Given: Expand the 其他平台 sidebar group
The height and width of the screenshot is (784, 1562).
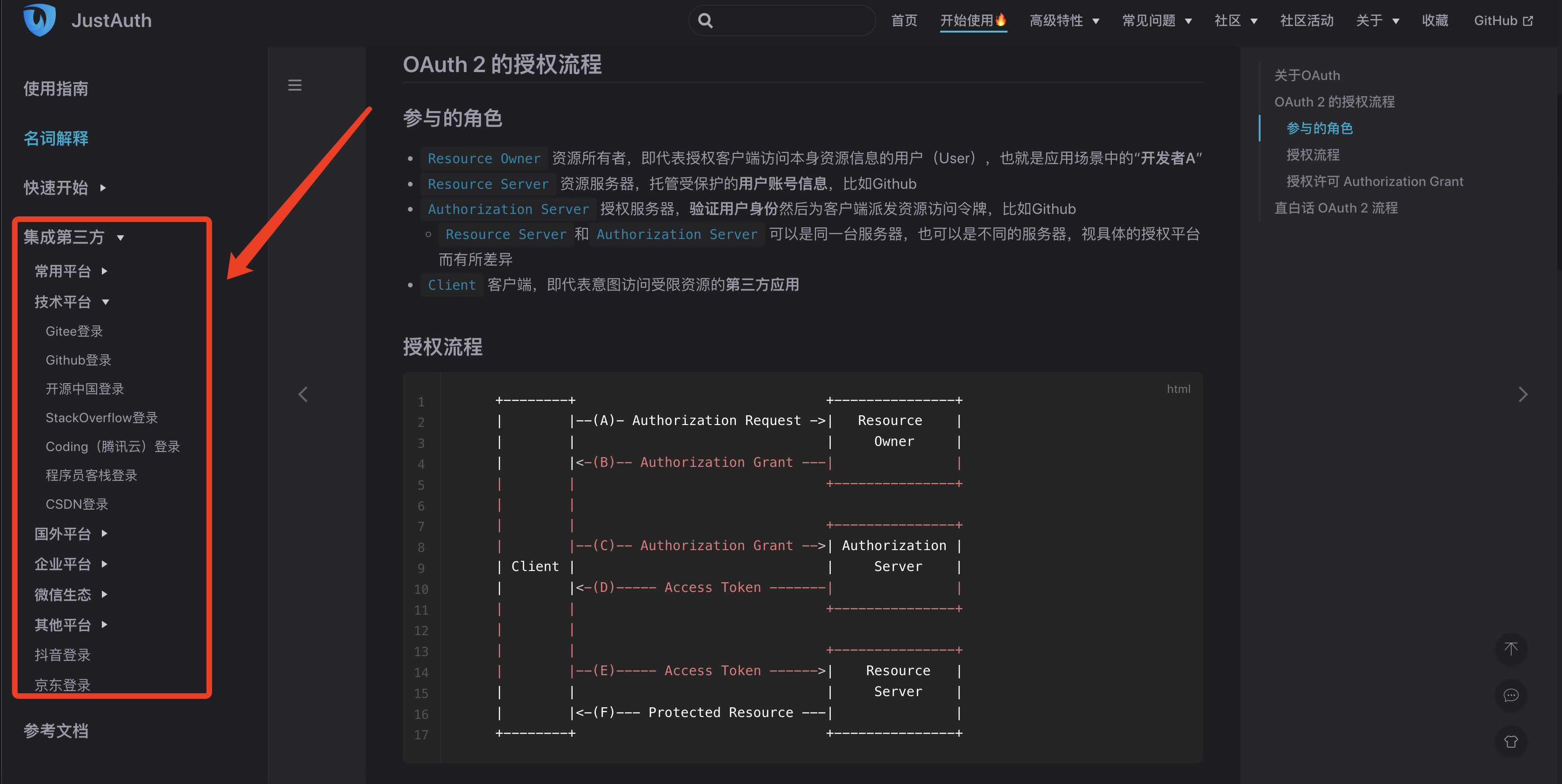Looking at the screenshot, I should tap(71, 625).
